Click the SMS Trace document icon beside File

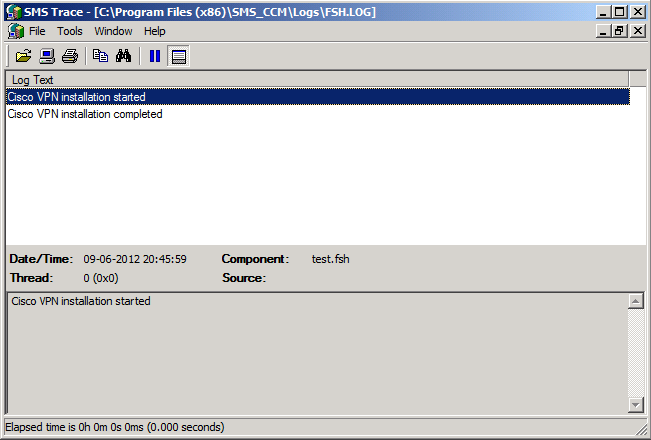(x=16, y=31)
